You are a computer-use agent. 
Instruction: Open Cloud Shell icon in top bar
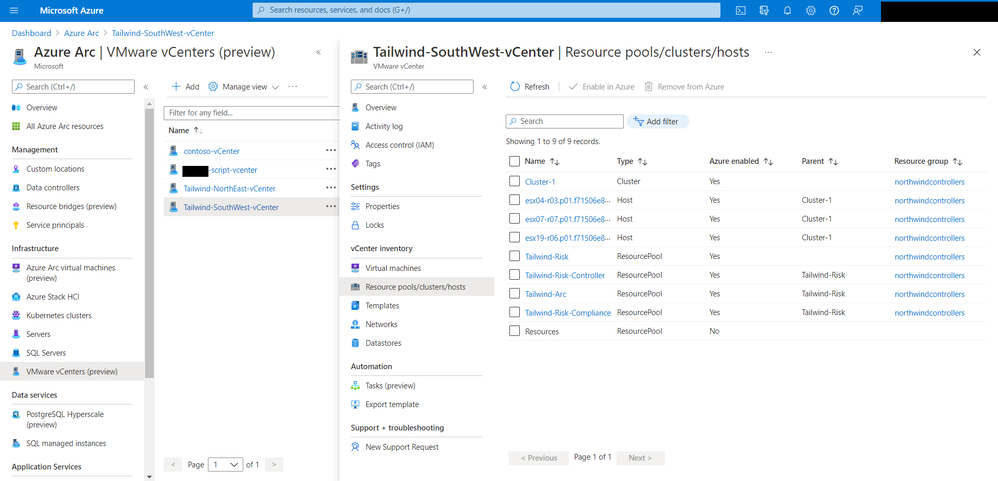coord(740,11)
